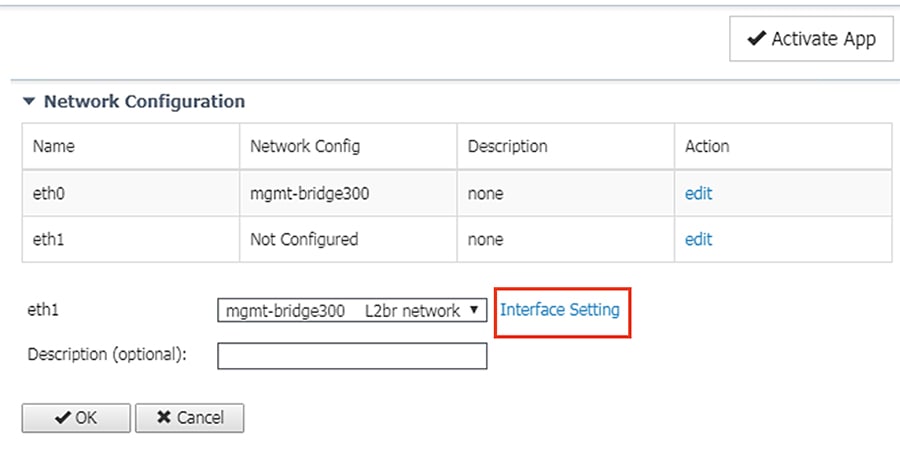Collapse the Network Configuration section triangle
This screenshot has height=452, width=900.
[x=29, y=102]
